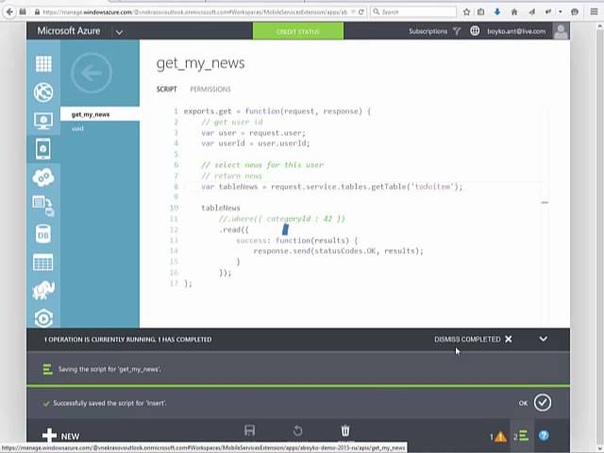Screen dimensions: 604x453
Task: Place cursor on 'exports.get = function' line
Action: pyautogui.click(x=277, y=111)
